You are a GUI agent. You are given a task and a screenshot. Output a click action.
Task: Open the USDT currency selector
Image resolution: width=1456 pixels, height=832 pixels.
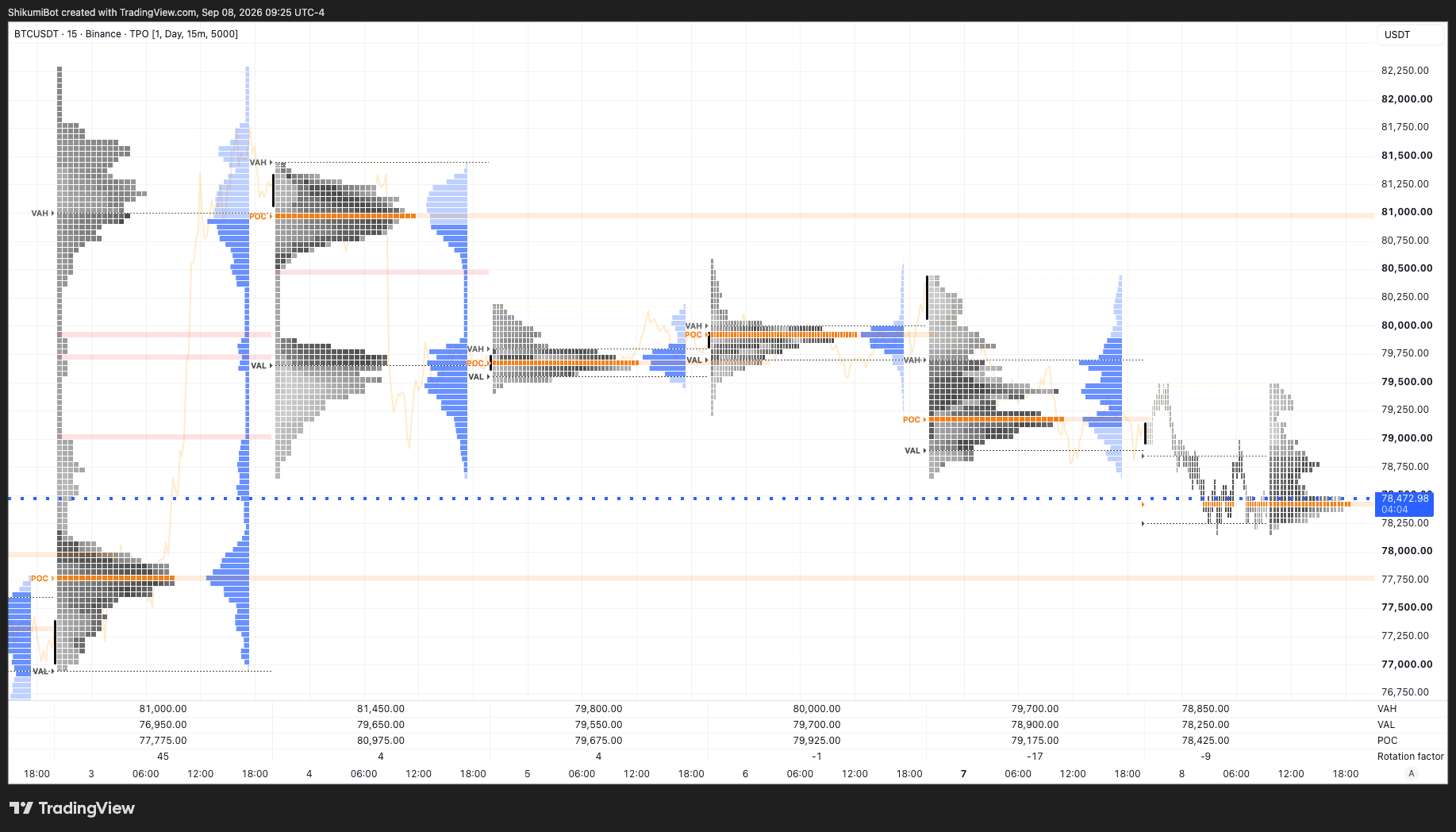click(x=1411, y=34)
